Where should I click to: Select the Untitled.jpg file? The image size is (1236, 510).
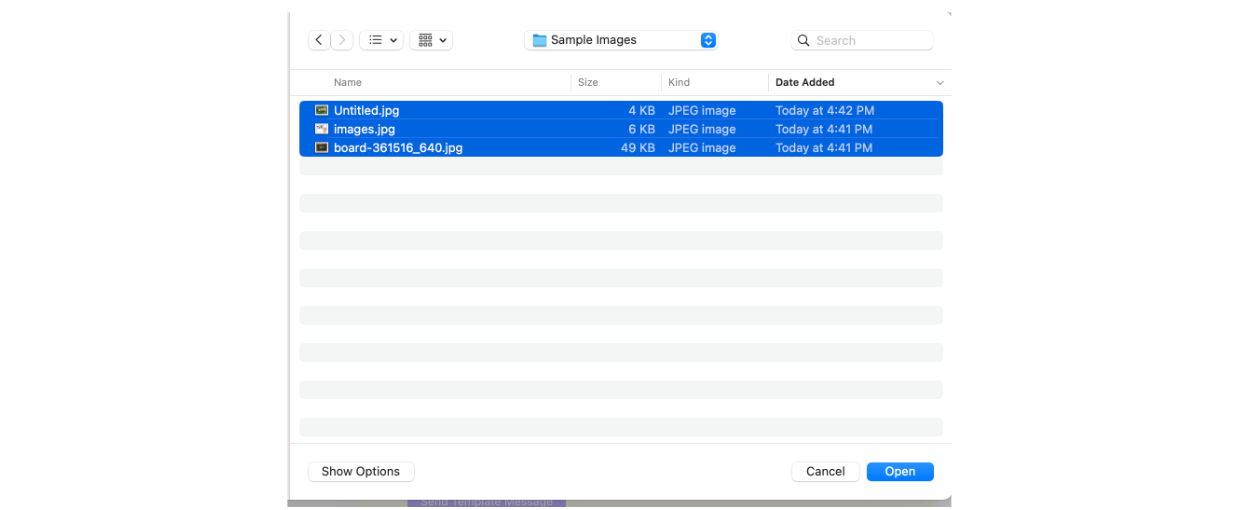(621, 110)
